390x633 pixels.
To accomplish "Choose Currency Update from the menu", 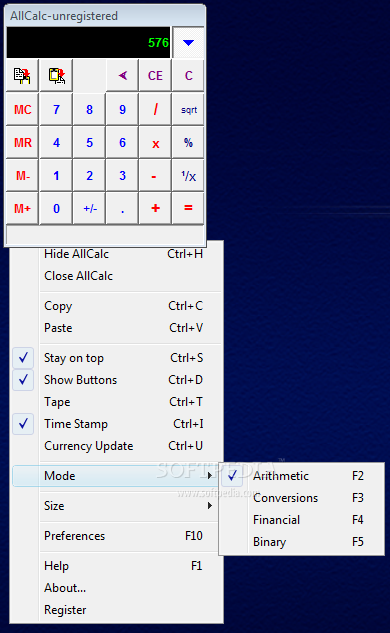I will pos(117,446).
